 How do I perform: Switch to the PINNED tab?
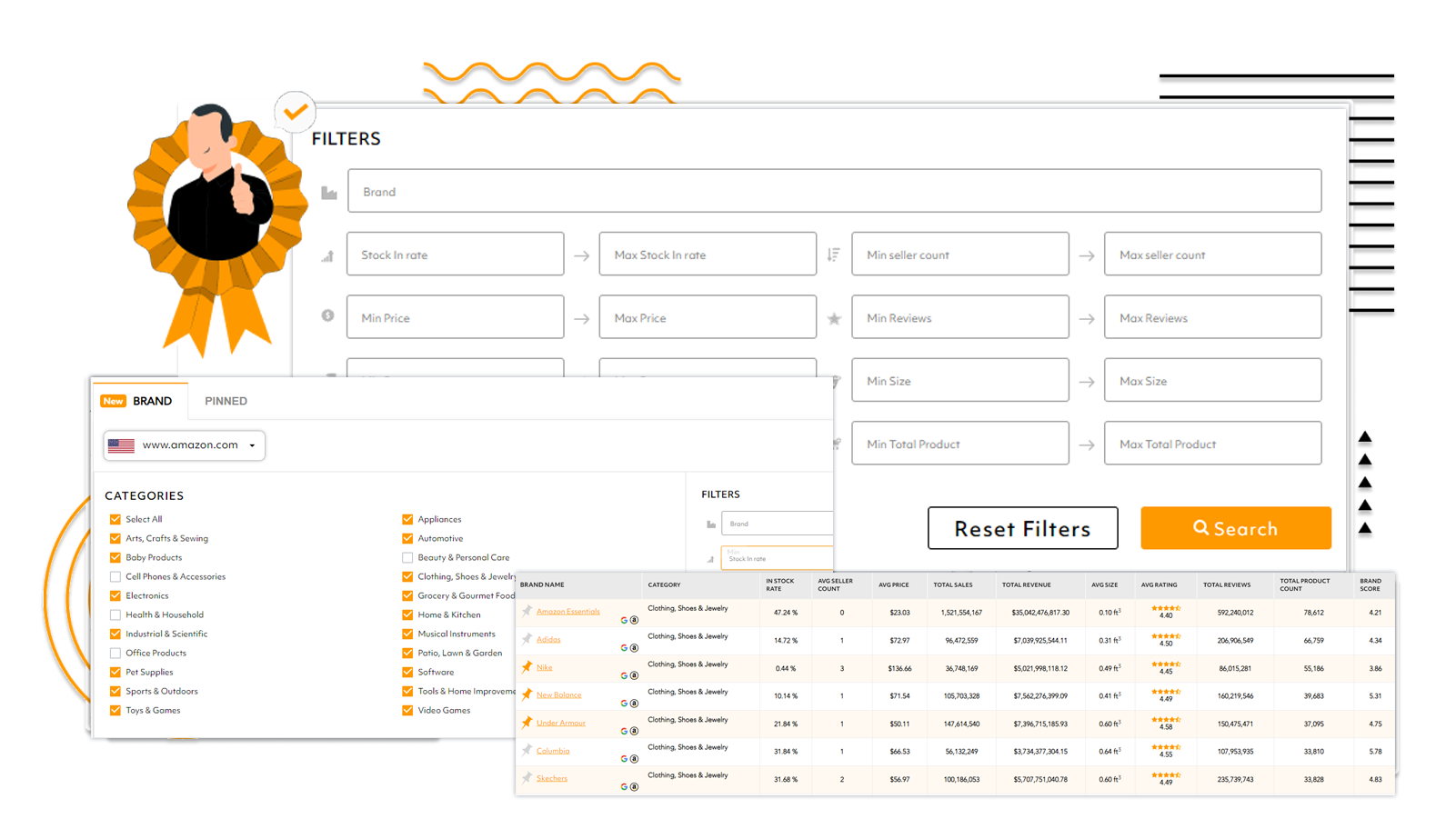click(x=226, y=401)
